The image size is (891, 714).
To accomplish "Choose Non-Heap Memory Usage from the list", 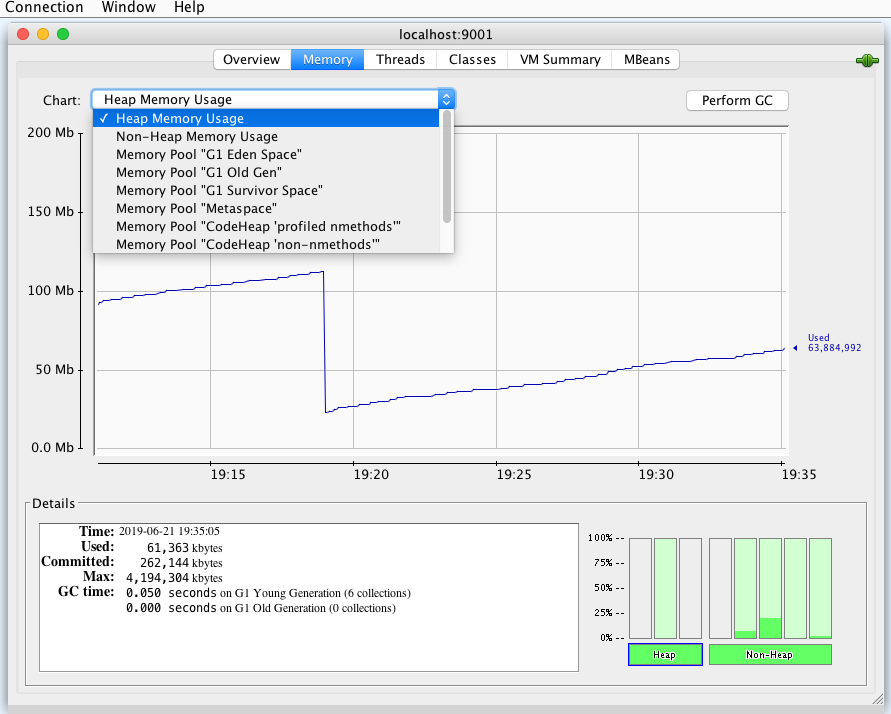I will pyautogui.click(x=196, y=137).
